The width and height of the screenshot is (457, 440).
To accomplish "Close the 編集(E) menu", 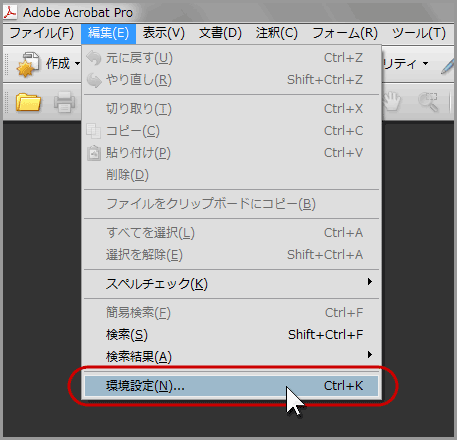I will (108, 33).
